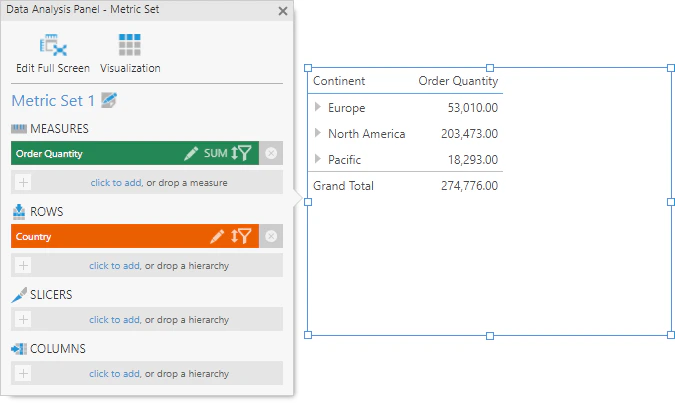This screenshot has height=403, width=675.
Task: Open Edit Full Screen mode
Action: tap(53, 53)
